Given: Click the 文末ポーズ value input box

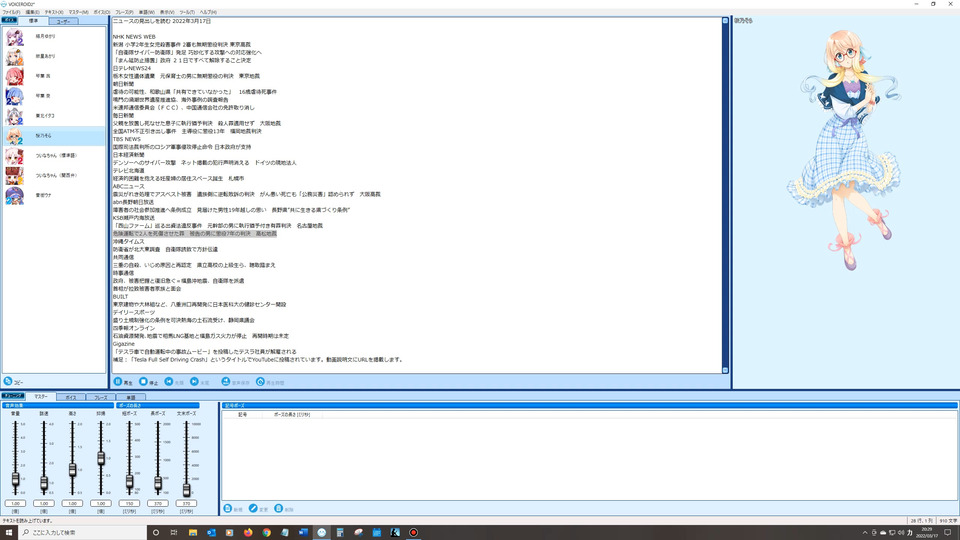Looking at the screenshot, I should 186,503.
